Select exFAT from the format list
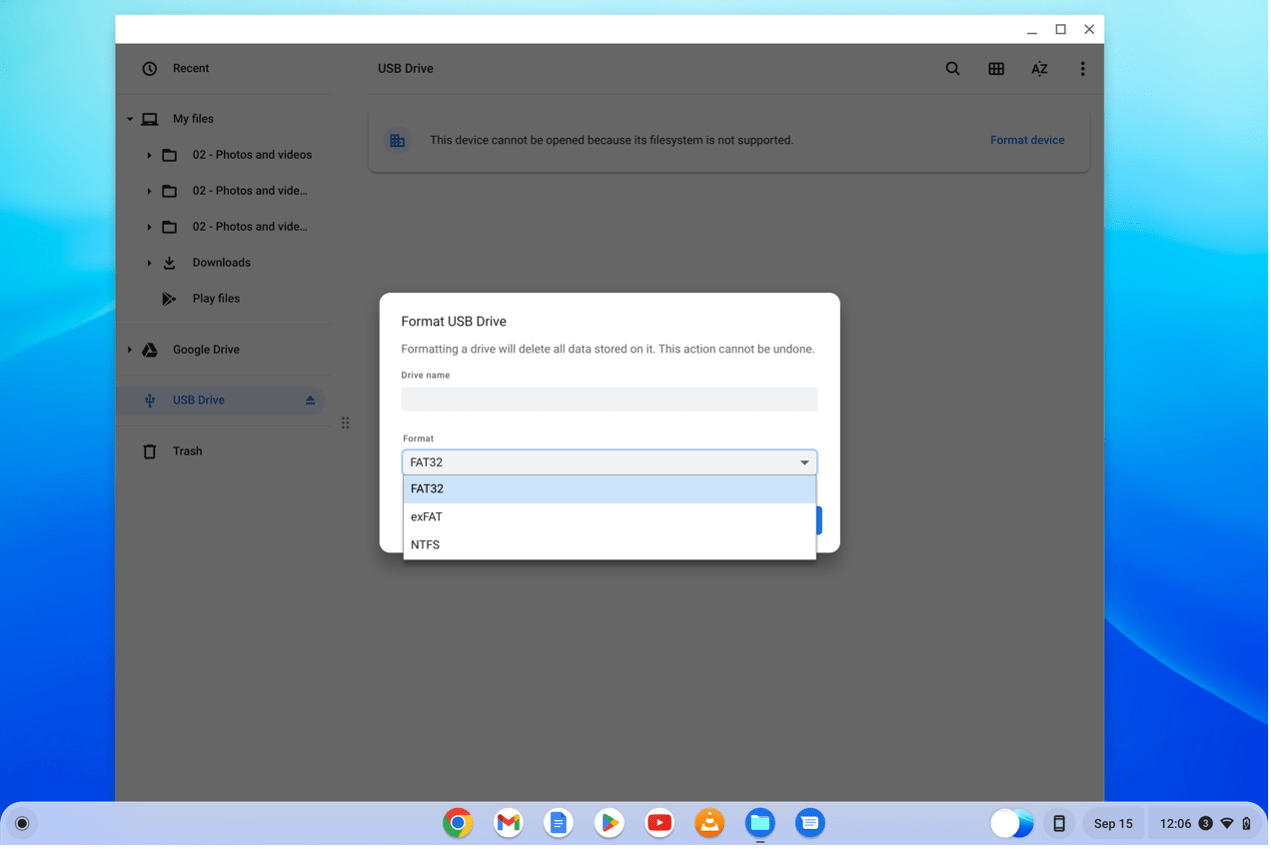Screen dimensions: 1271x849 (427, 517)
